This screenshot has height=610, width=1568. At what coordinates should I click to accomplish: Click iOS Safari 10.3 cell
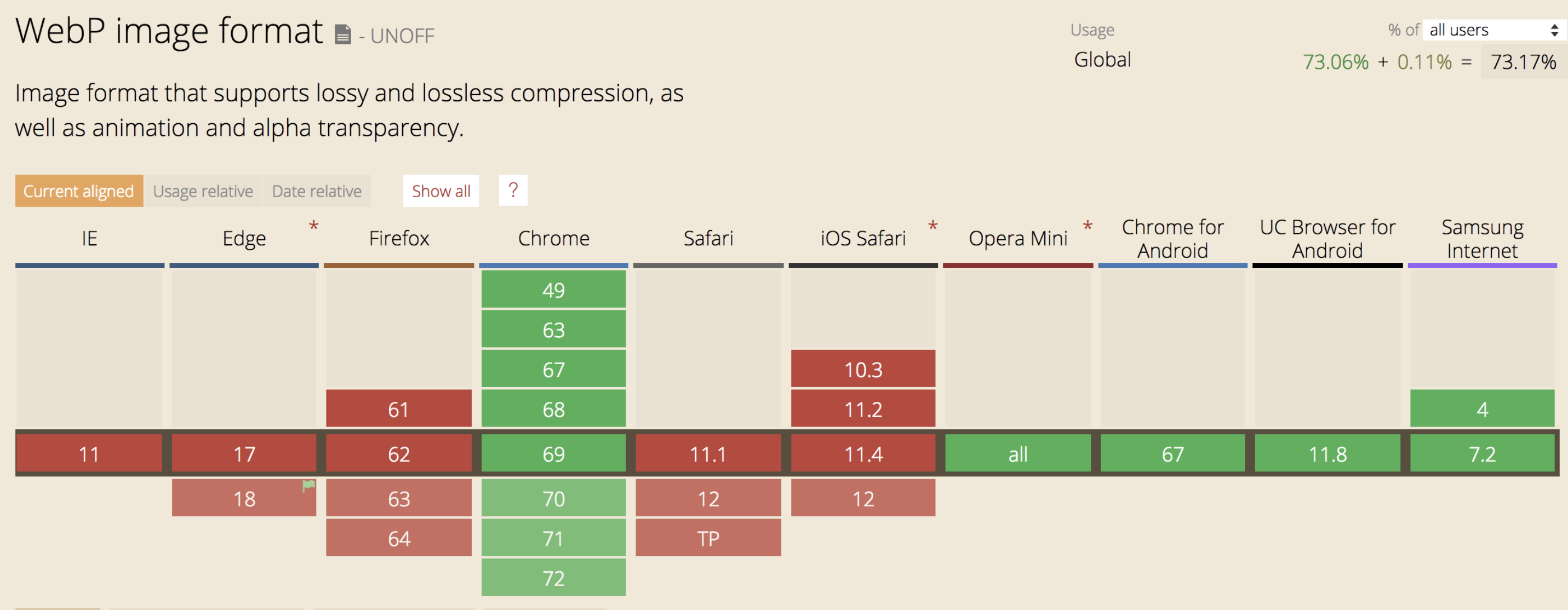click(862, 369)
